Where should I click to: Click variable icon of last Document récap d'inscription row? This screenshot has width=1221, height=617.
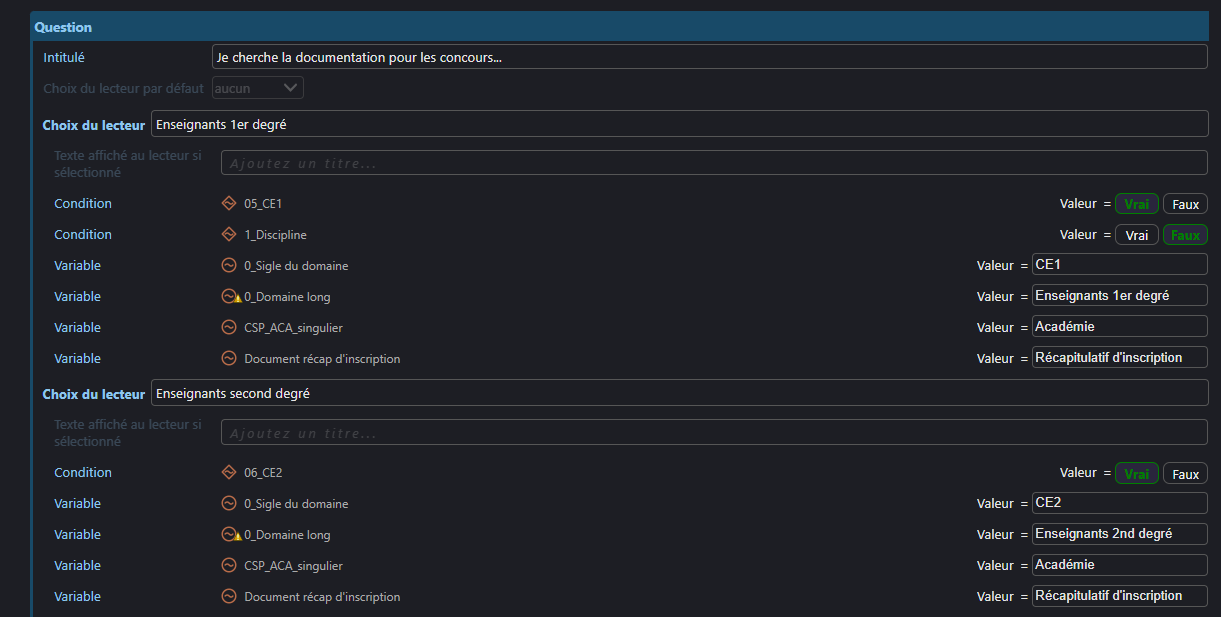click(x=228, y=597)
